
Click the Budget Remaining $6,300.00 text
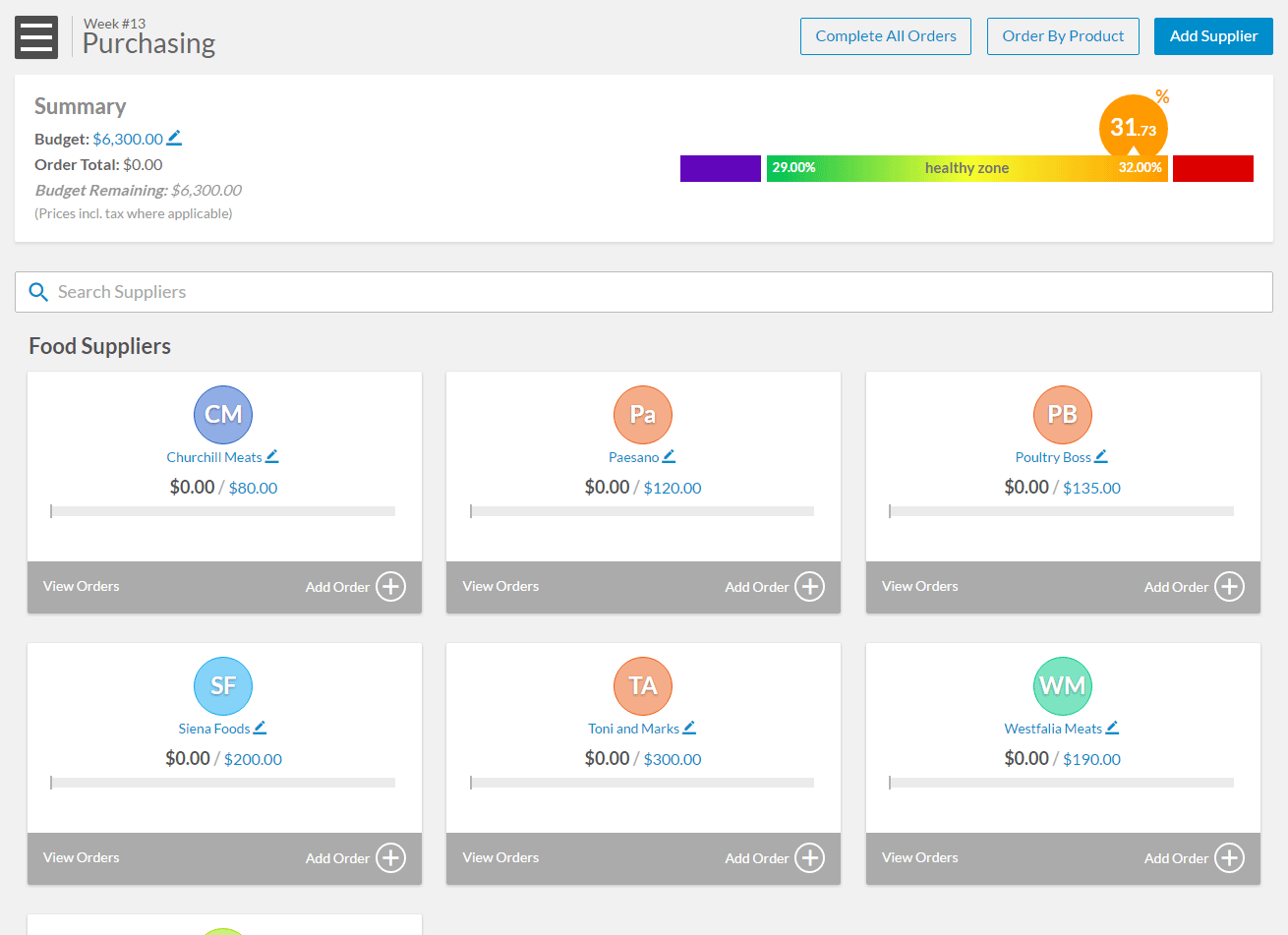coord(138,190)
